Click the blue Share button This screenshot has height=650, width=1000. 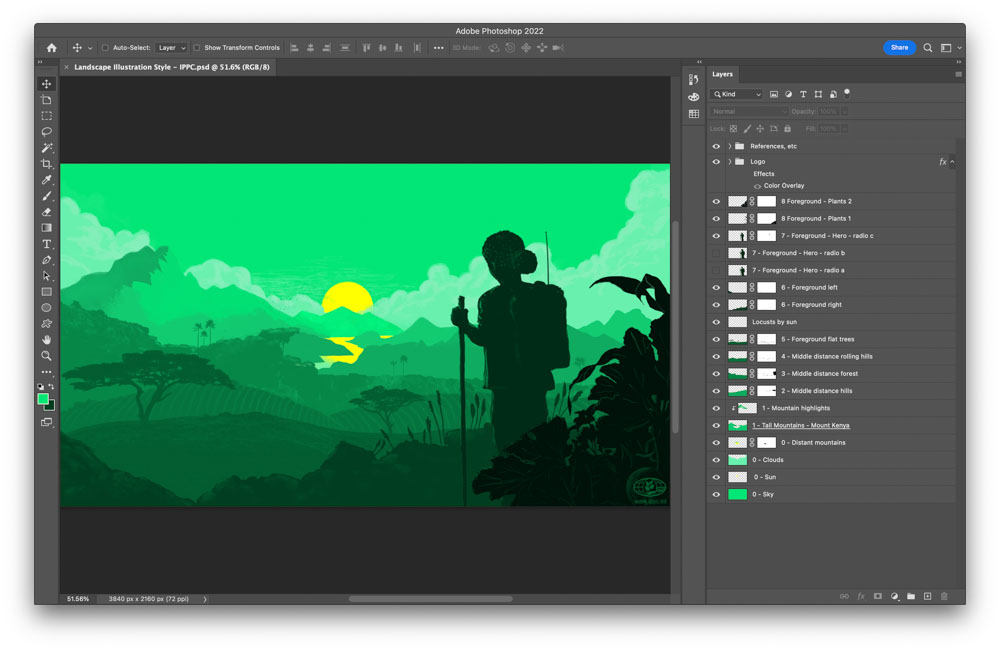899,47
